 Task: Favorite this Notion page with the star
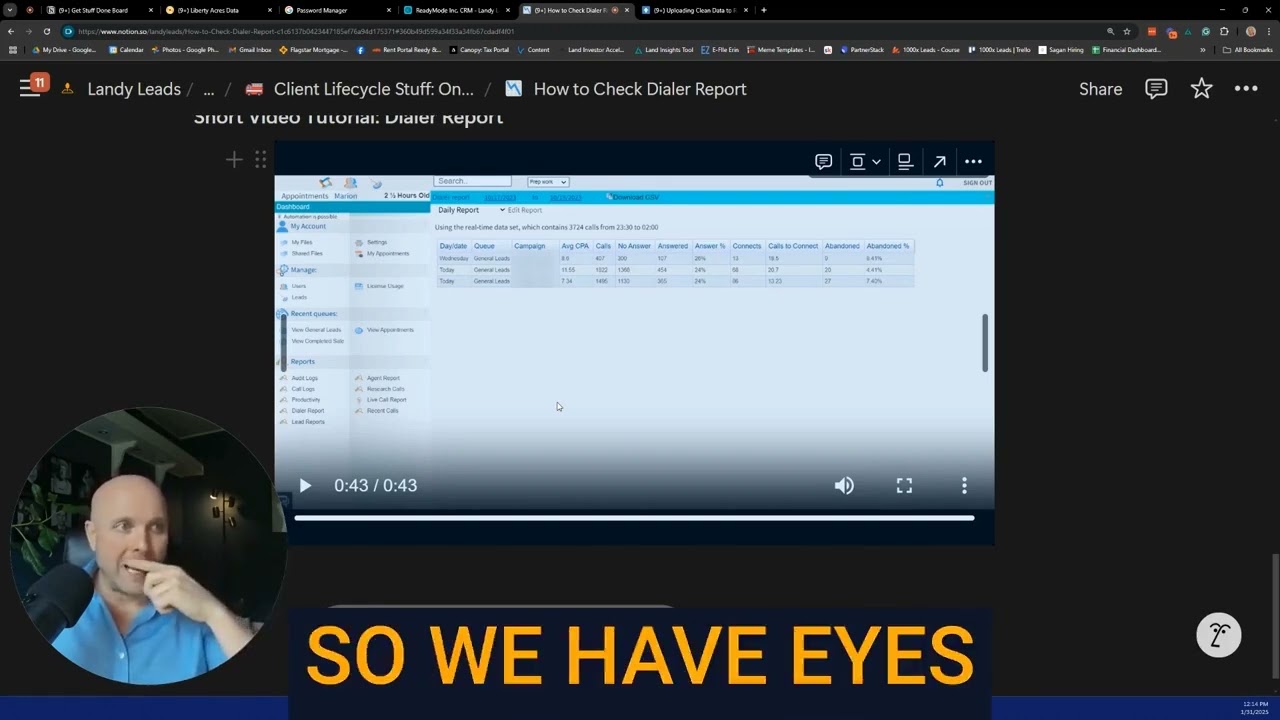click(1201, 89)
